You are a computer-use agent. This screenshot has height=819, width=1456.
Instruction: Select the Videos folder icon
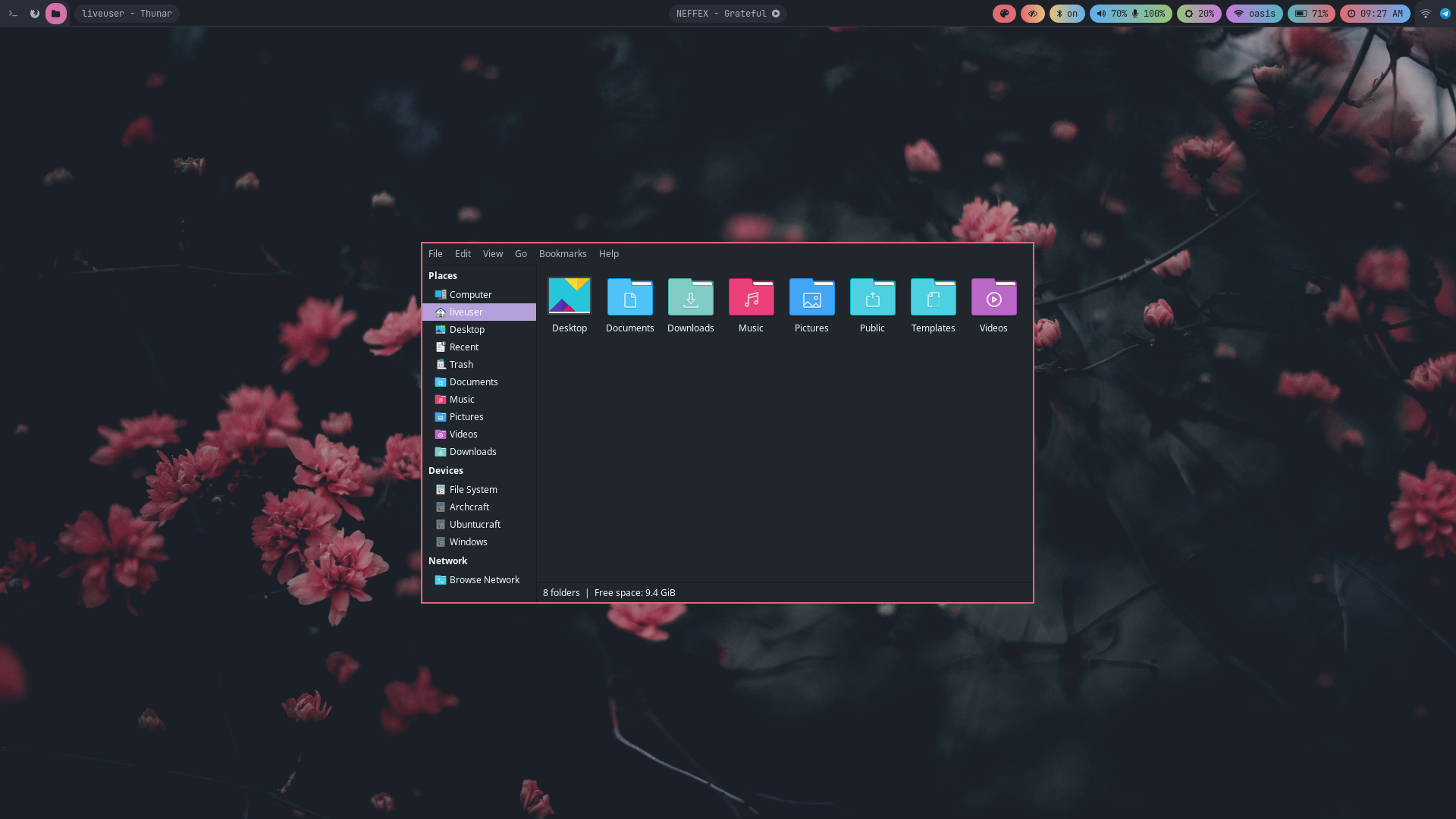[993, 298]
